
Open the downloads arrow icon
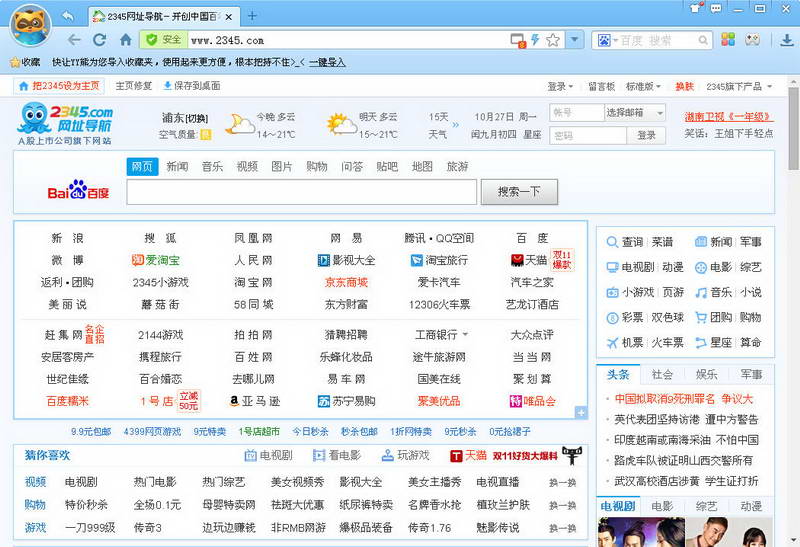tap(787, 40)
